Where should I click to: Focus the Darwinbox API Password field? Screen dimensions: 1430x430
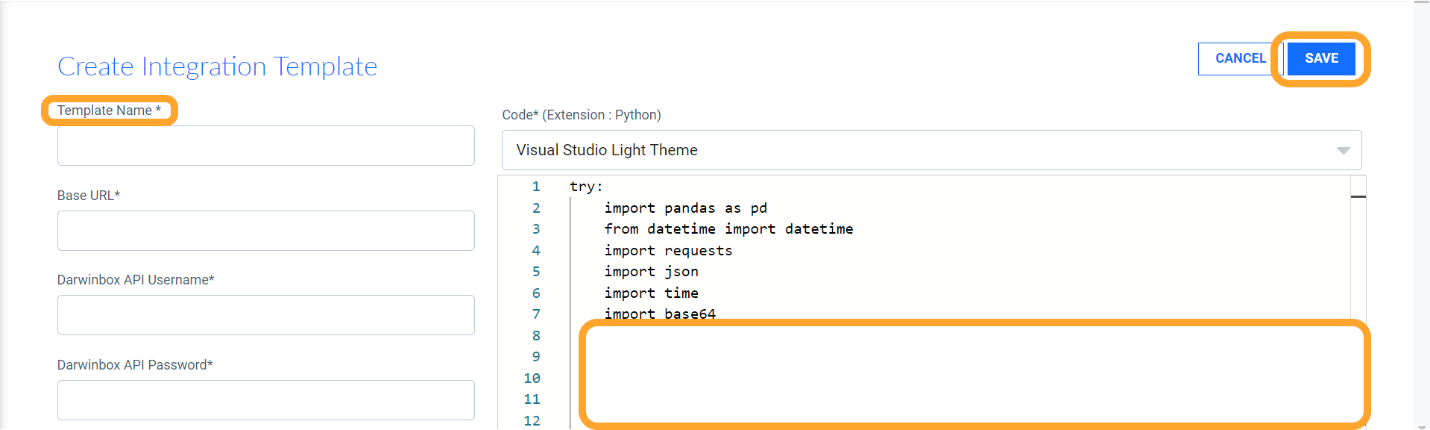[x=266, y=400]
